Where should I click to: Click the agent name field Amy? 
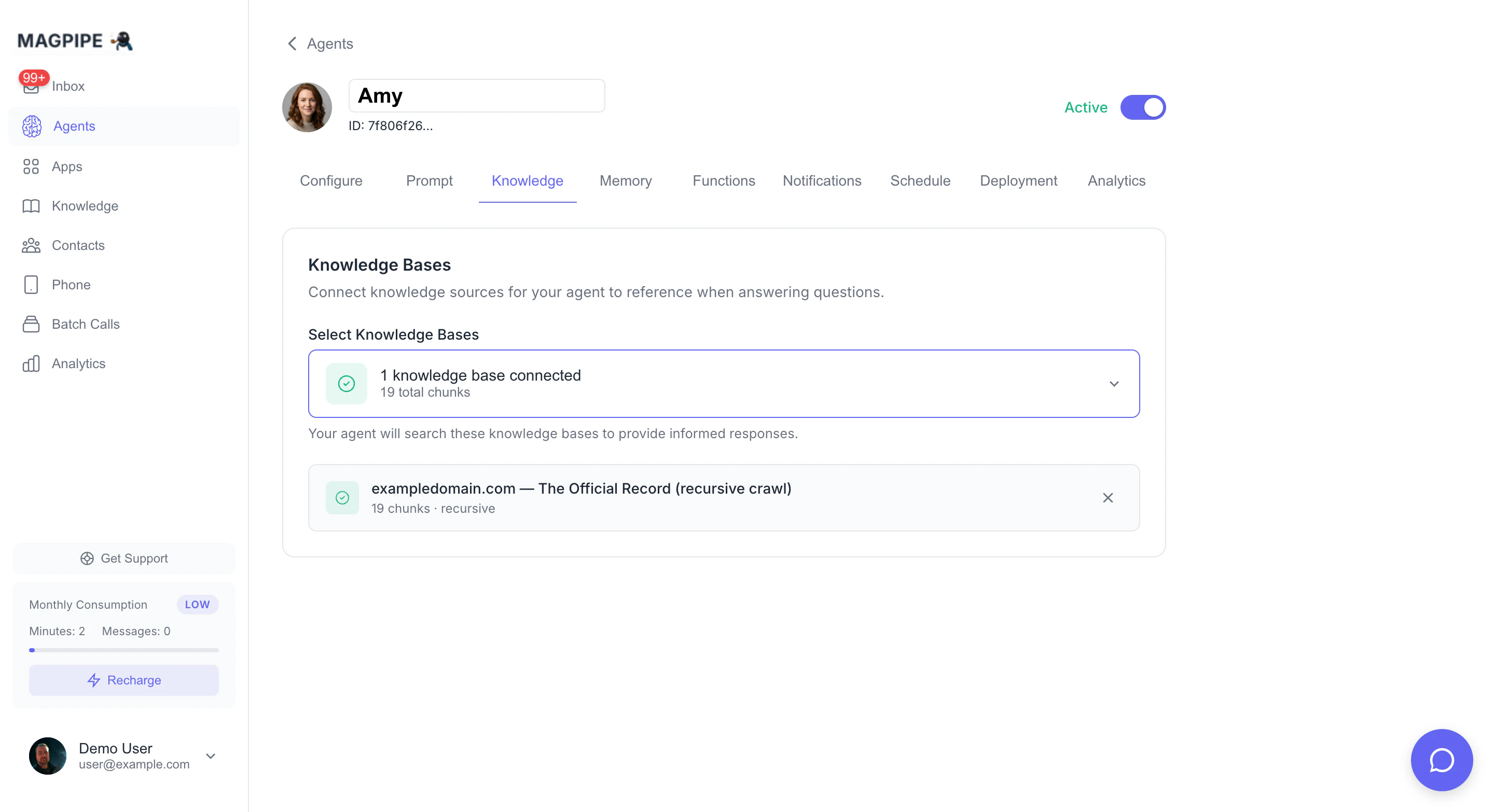[x=476, y=95]
